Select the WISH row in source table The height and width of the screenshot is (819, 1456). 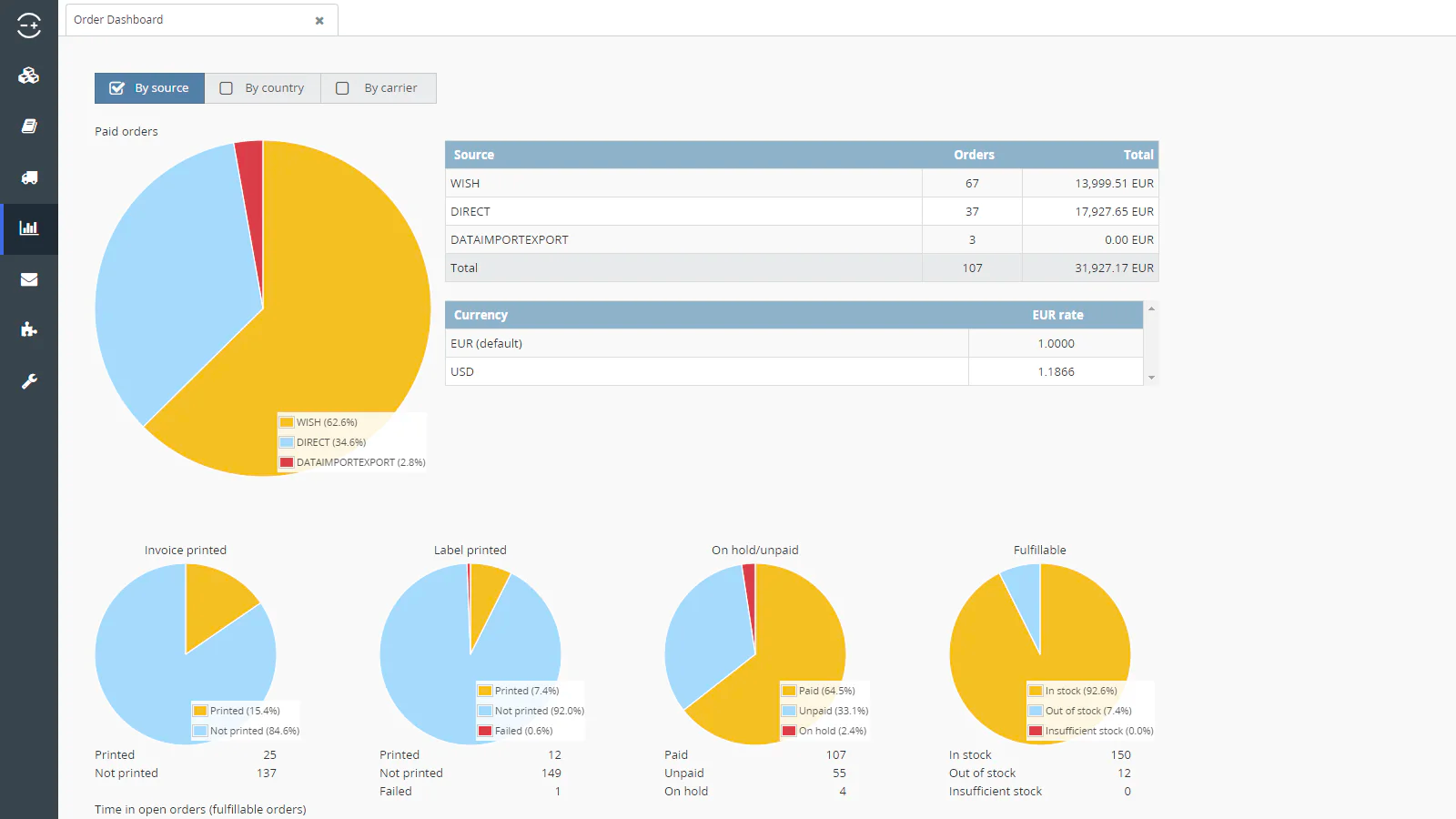[x=802, y=183]
